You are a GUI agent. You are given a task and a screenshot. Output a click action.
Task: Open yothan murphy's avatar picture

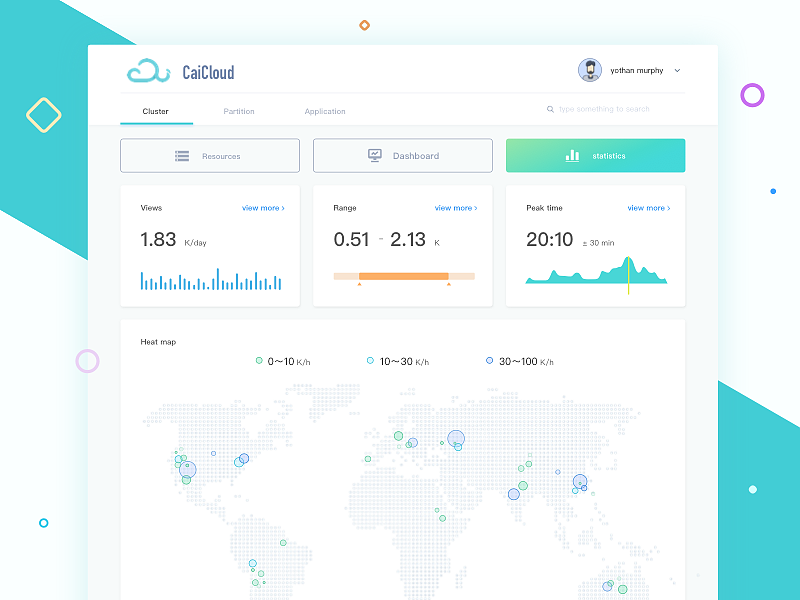click(x=589, y=70)
